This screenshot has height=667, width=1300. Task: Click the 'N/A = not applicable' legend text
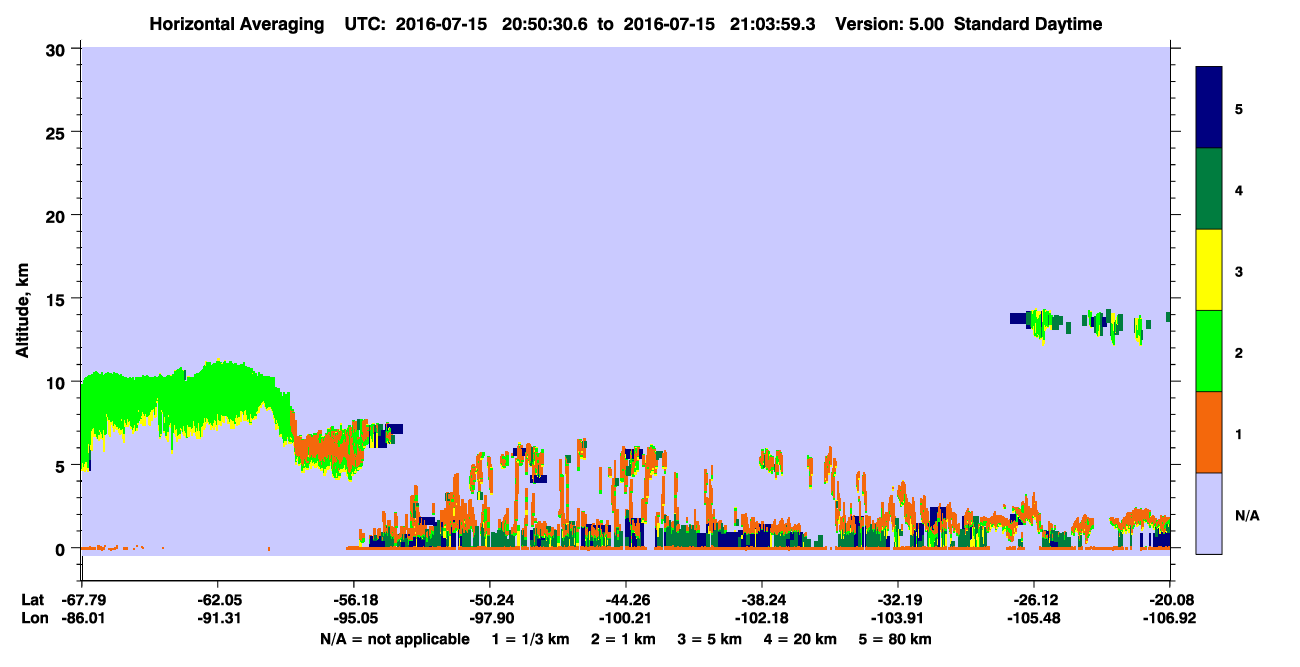pyautogui.click(x=394, y=639)
